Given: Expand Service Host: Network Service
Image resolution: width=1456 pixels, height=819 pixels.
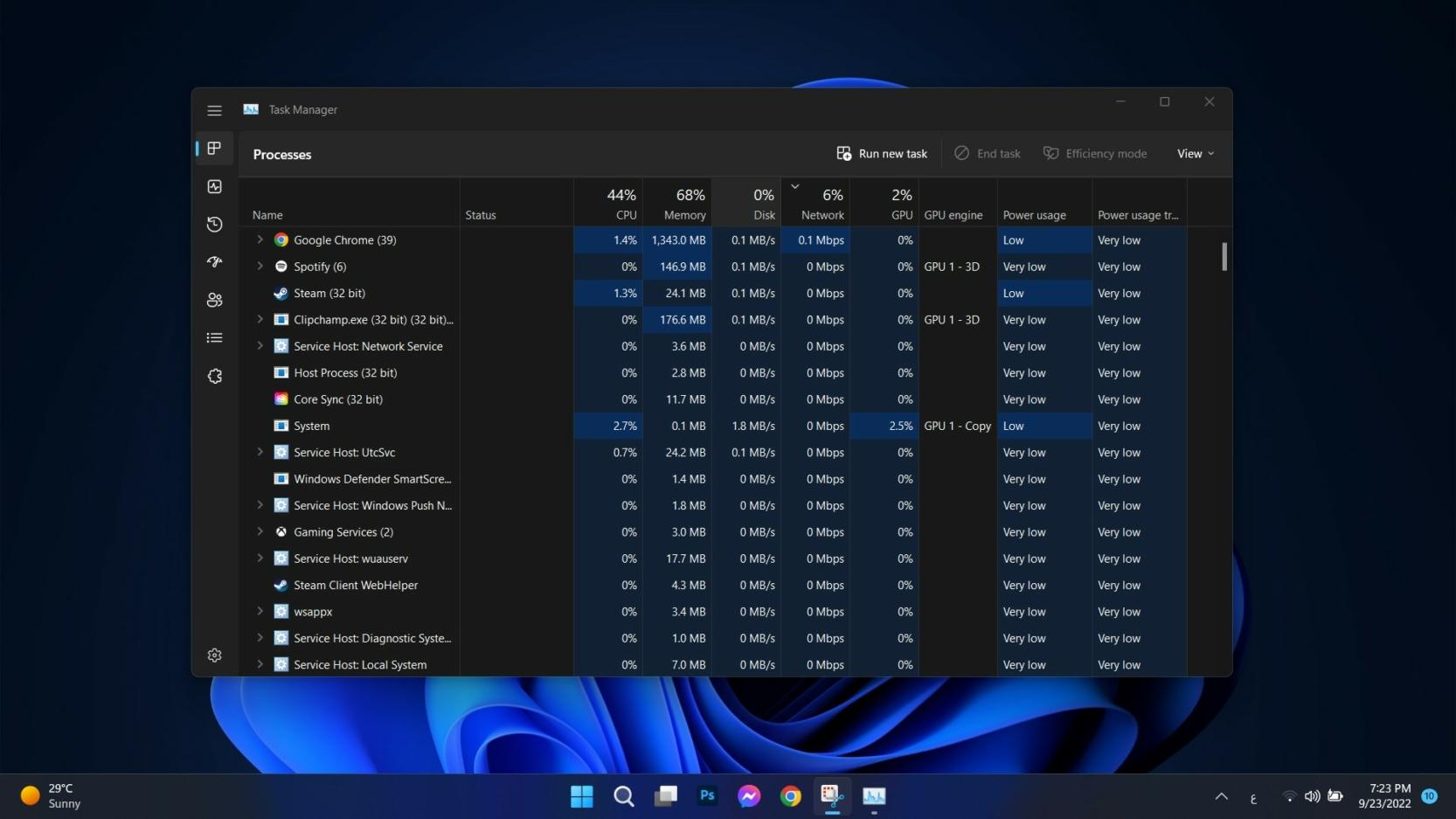Looking at the screenshot, I should click(260, 346).
